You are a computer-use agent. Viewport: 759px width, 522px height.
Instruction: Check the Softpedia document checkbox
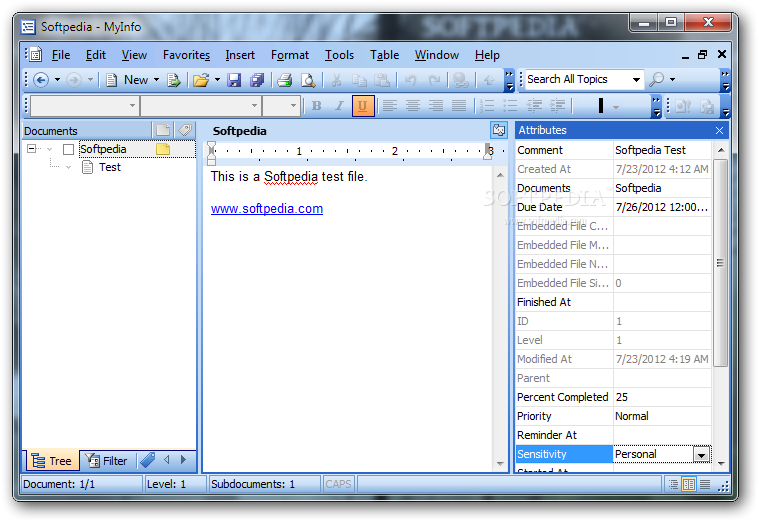point(69,149)
